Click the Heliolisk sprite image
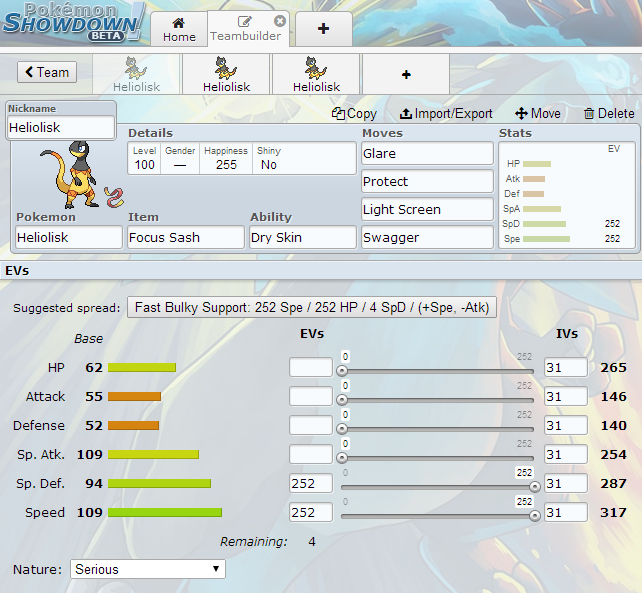Screen dimensions: 642x593 (70, 174)
